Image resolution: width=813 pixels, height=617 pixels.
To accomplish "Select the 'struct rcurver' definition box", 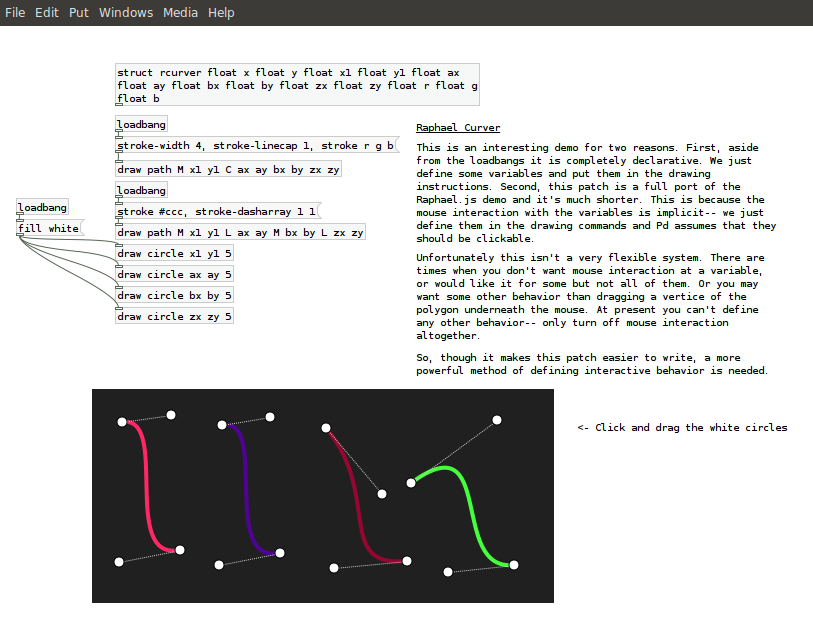I will pos(297,85).
